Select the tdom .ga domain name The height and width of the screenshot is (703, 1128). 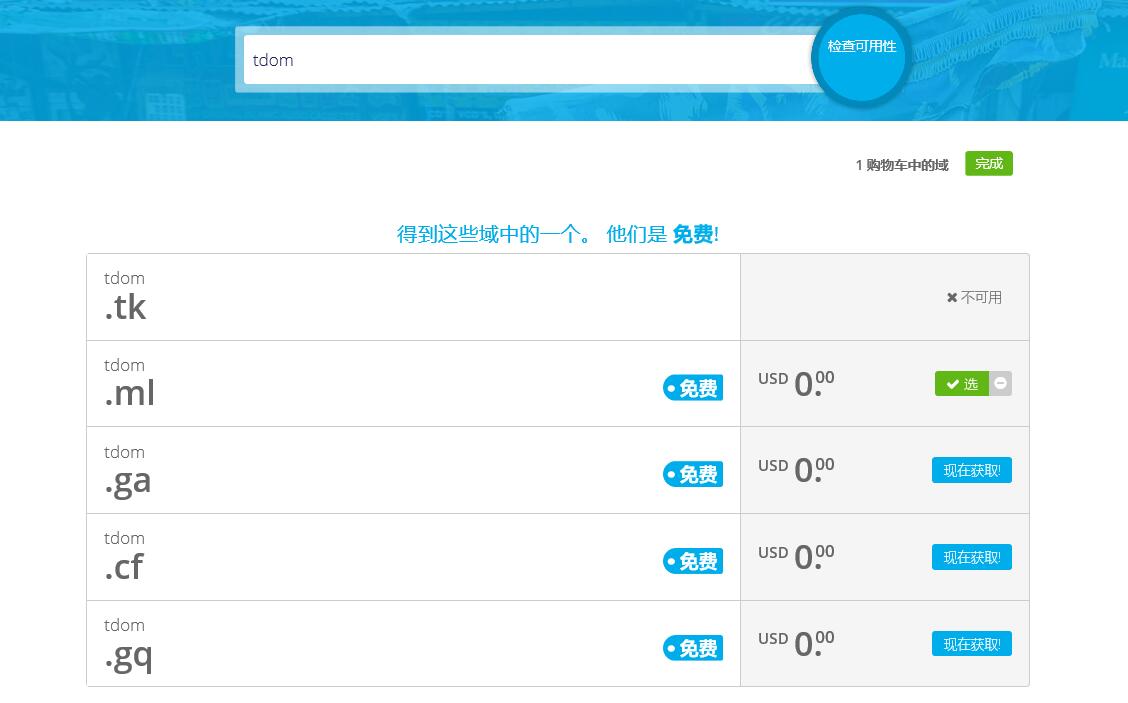click(x=128, y=470)
